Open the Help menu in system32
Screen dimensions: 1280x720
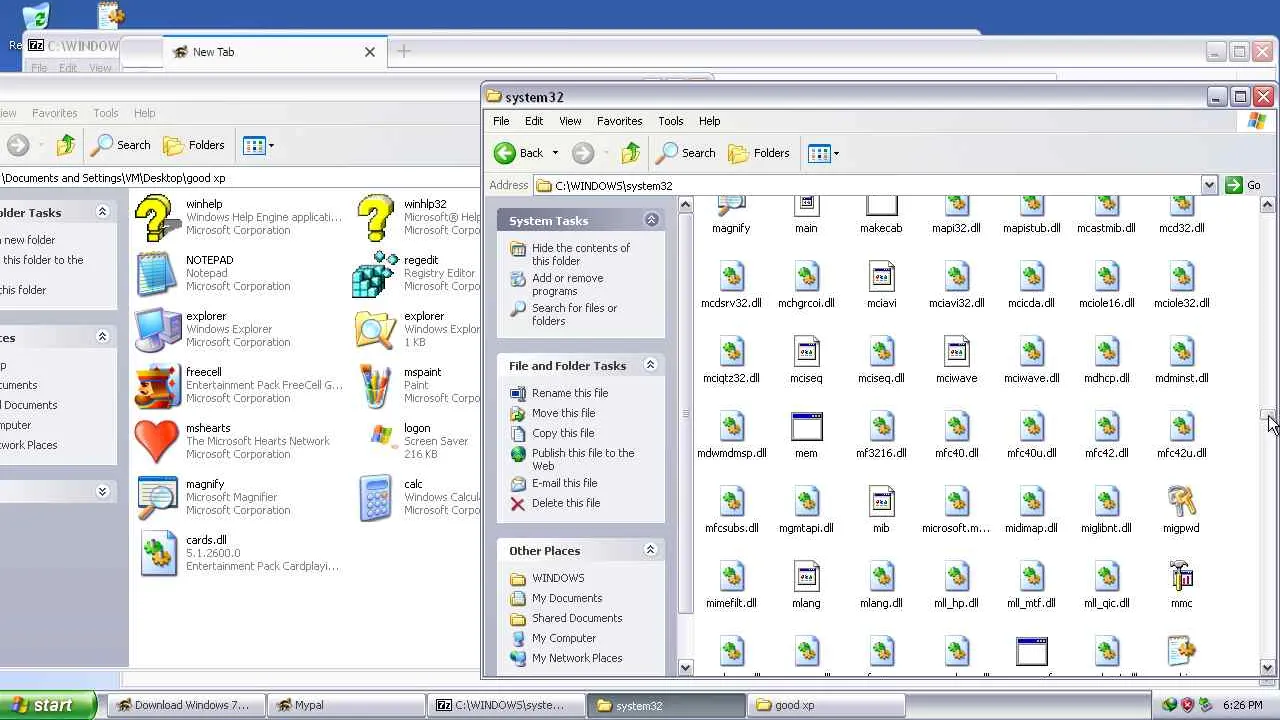[x=709, y=121]
